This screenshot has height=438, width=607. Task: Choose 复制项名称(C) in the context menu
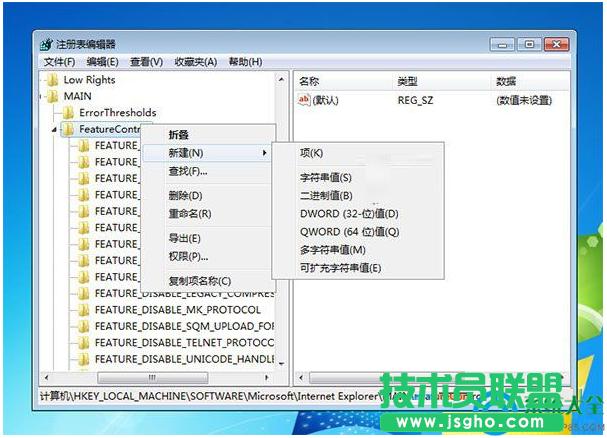(209, 281)
